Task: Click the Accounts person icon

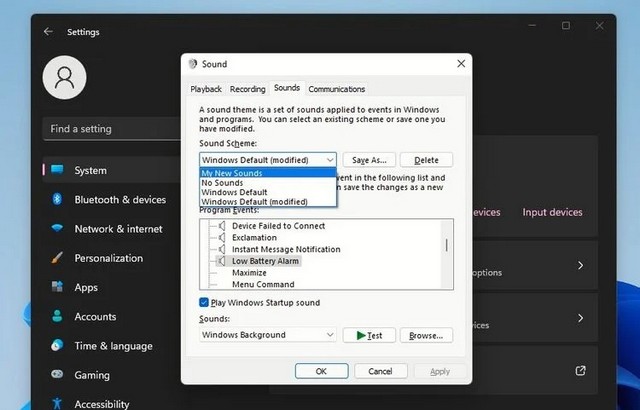Action: point(57,316)
